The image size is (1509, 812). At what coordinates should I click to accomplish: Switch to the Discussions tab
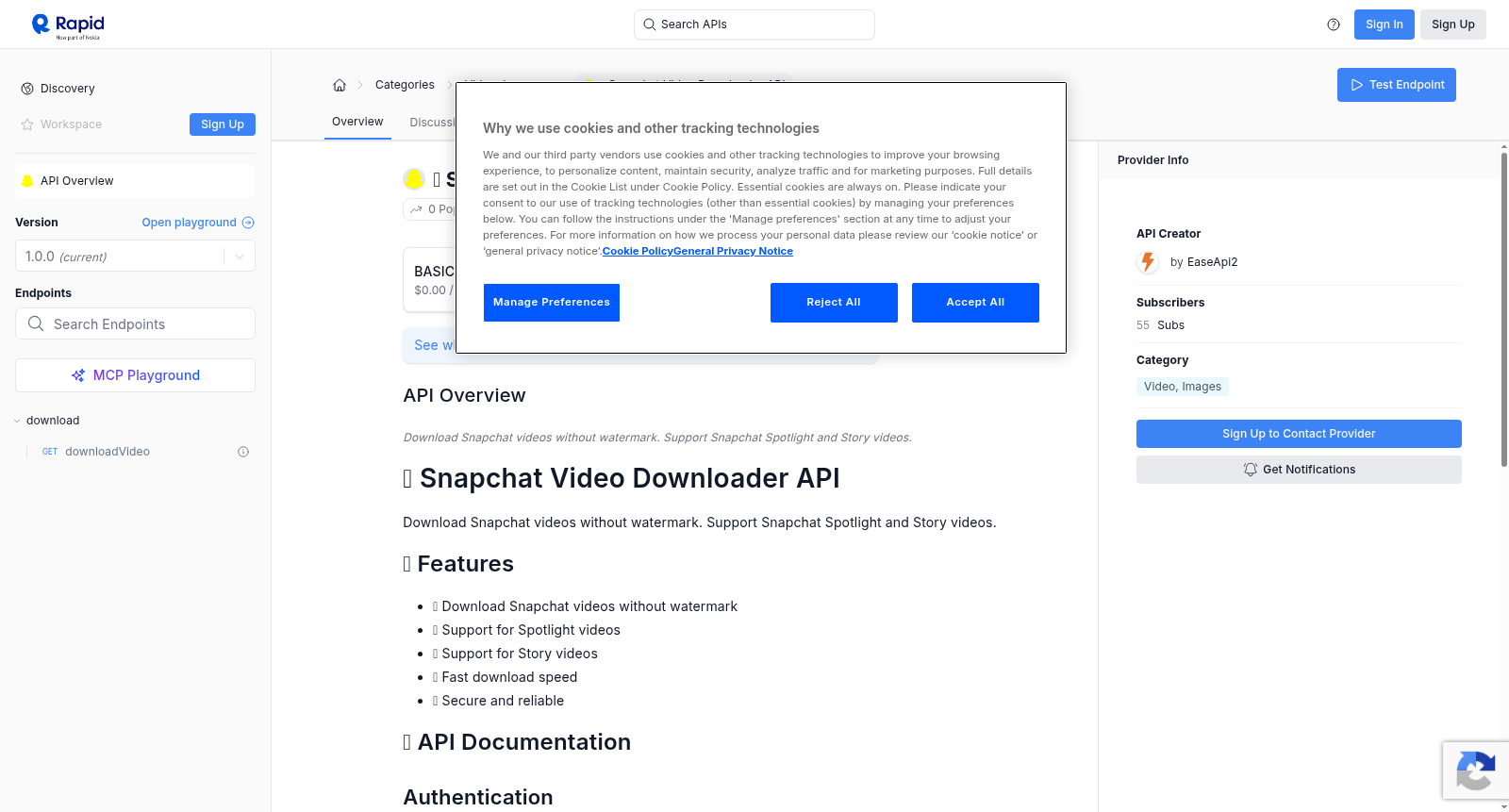[433, 123]
